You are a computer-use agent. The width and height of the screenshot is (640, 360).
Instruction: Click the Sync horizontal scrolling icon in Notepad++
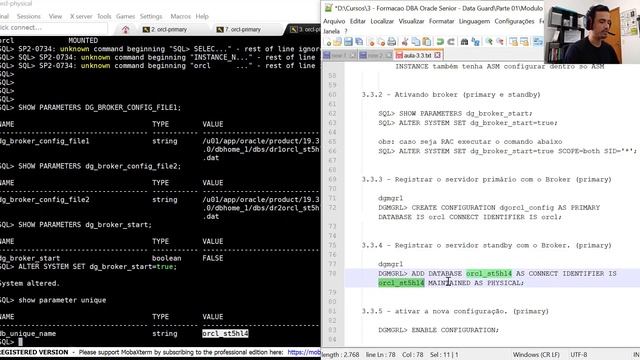[524, 42]
